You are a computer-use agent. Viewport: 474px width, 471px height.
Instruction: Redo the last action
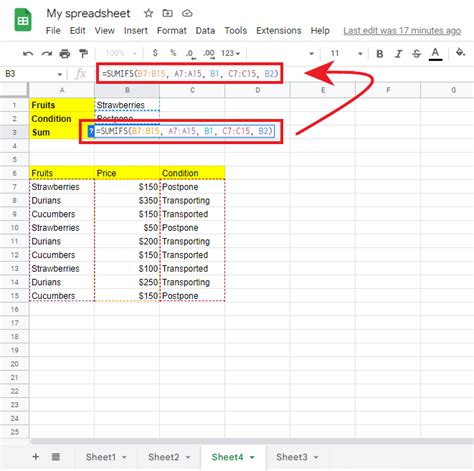coord(47,53)
